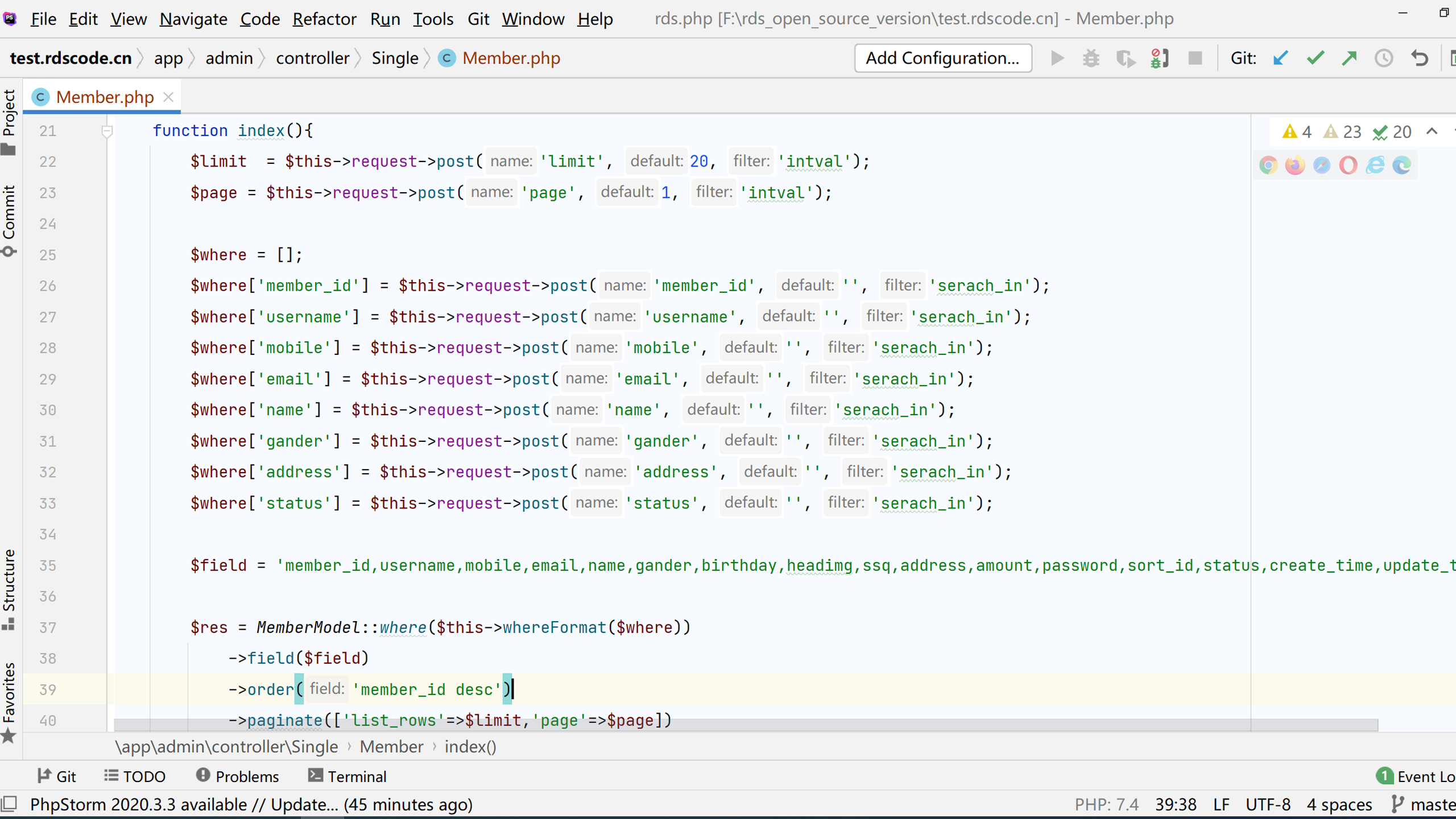
Task: Open the Run menu
Action: pos(385,19)
